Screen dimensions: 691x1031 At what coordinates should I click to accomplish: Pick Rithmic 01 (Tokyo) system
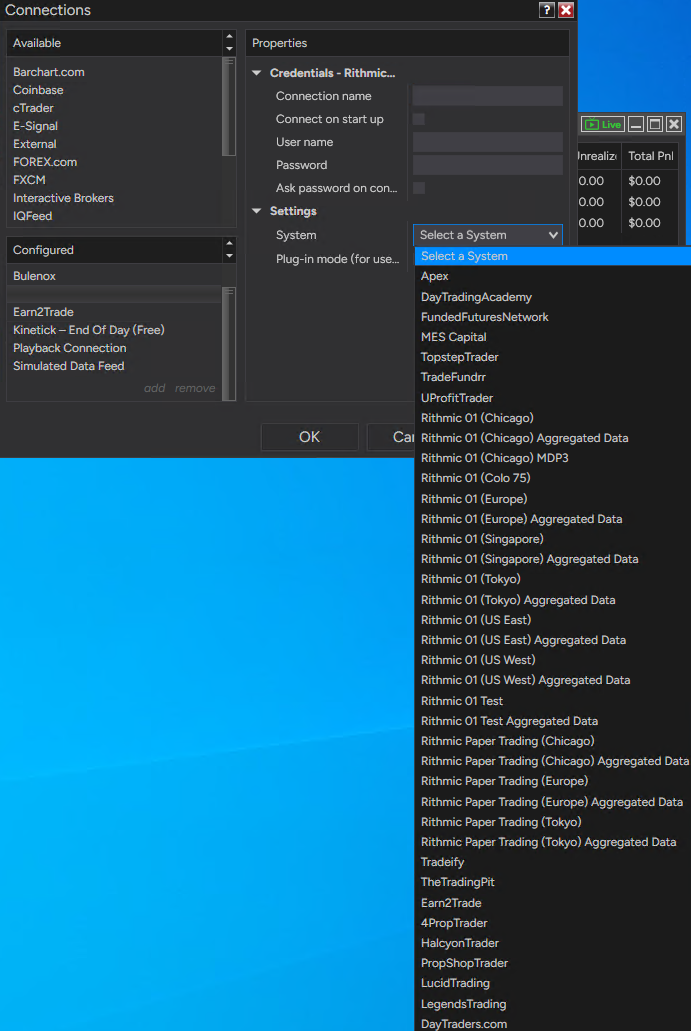coord(471,579)
